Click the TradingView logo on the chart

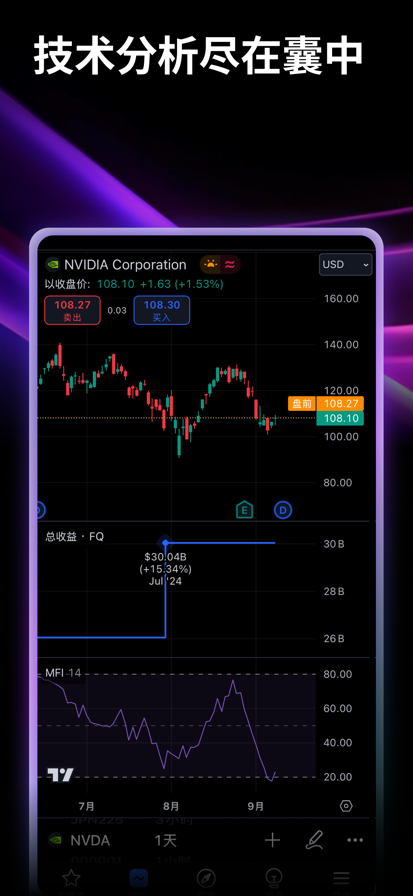(60, 775)
